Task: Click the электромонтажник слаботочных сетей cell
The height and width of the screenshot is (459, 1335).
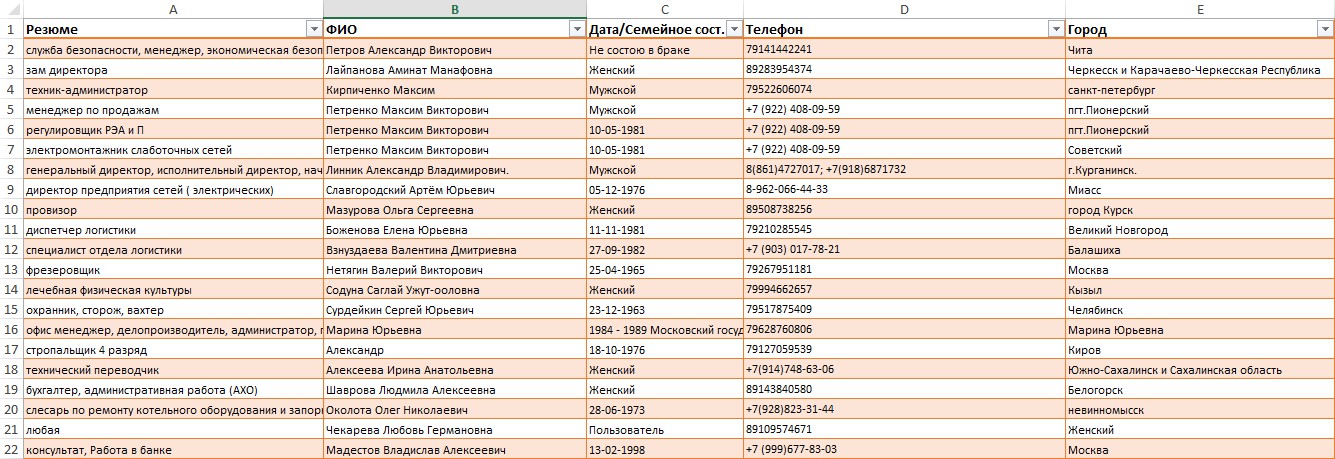Action: point(173,150)
